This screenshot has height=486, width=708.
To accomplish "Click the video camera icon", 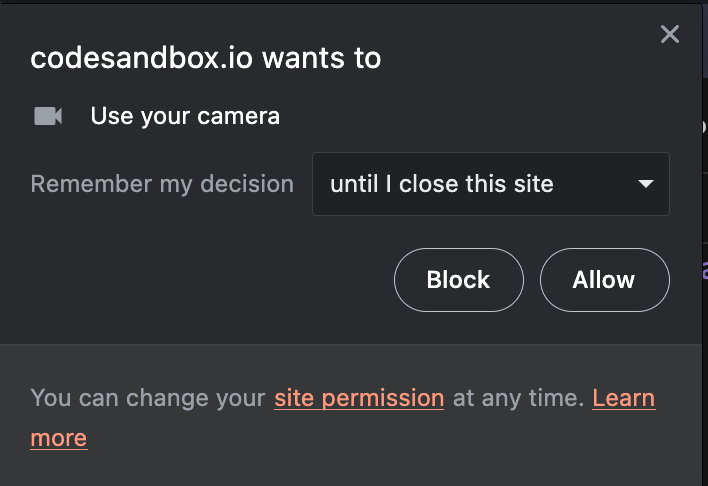I will tap(48, 116).
